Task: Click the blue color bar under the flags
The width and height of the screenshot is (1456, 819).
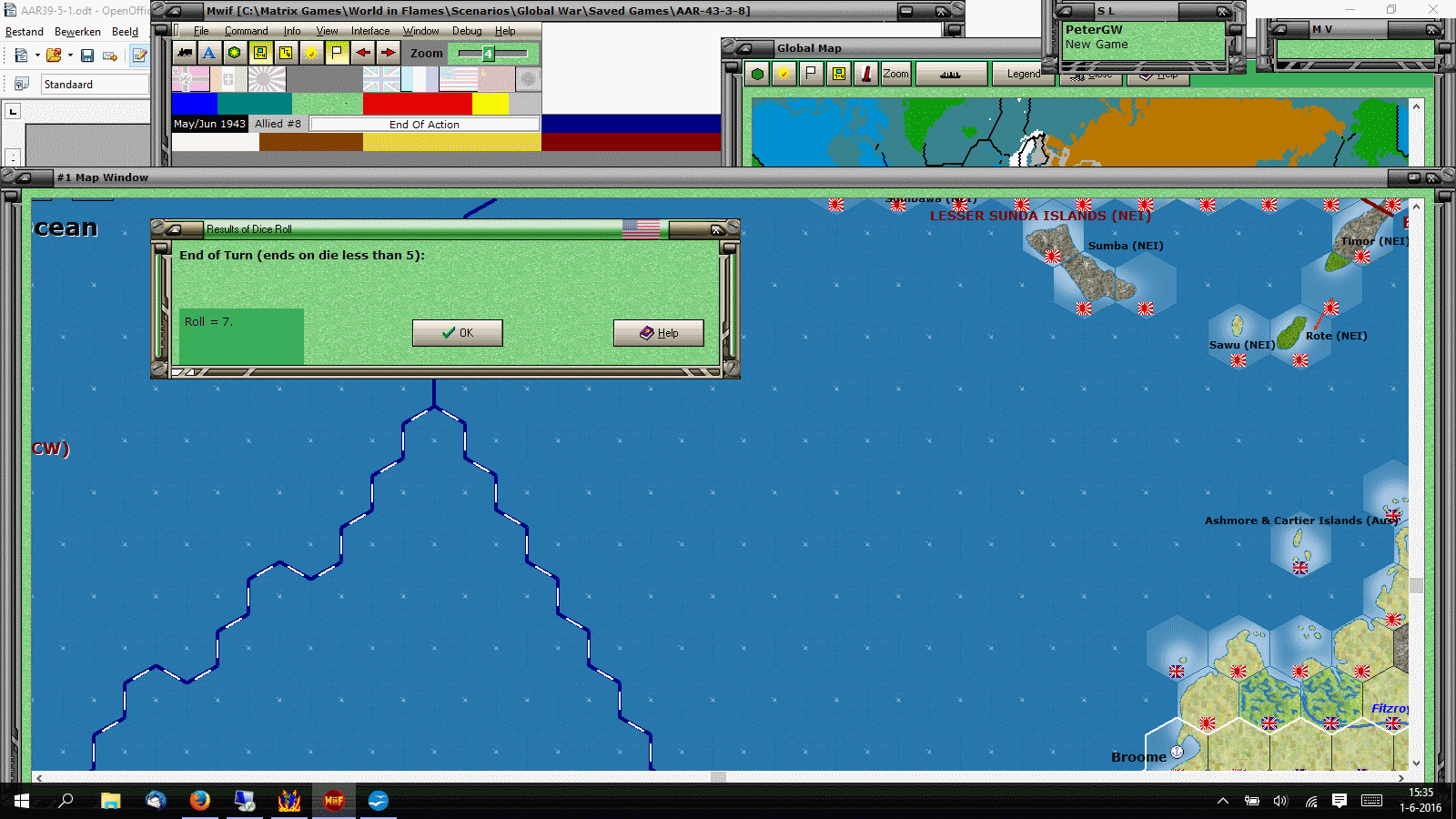Action: pos(195,104)
